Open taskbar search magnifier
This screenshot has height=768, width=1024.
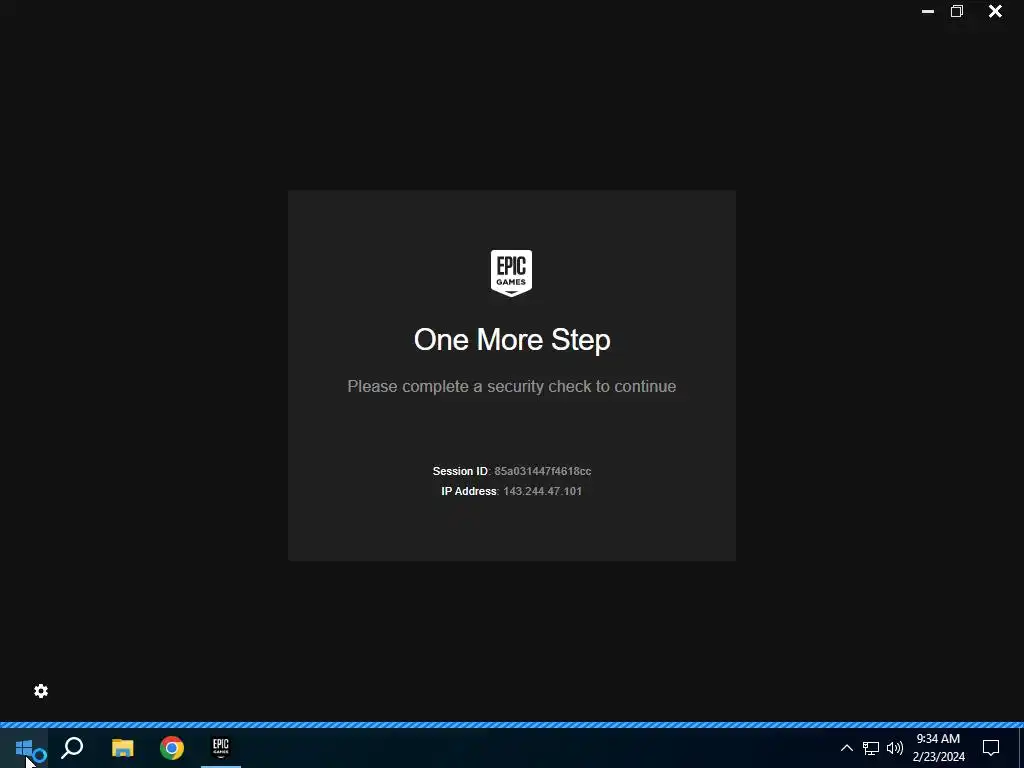pos(72,748)
